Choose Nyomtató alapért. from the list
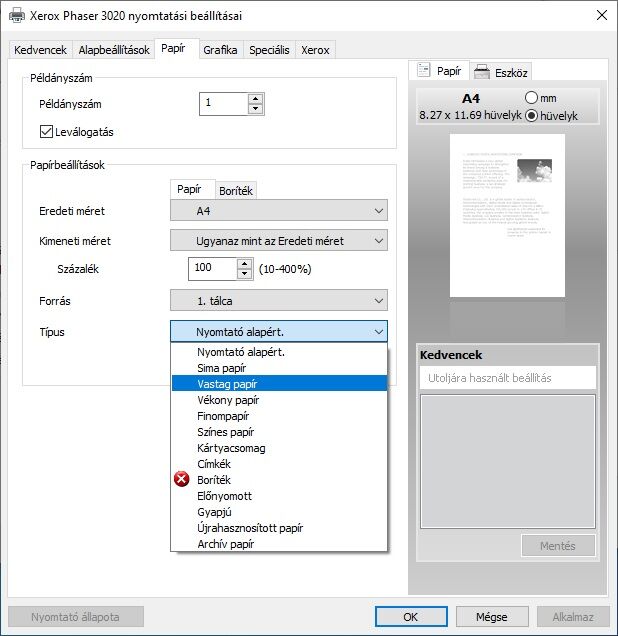Screen dimensions: 618x636 279,352
